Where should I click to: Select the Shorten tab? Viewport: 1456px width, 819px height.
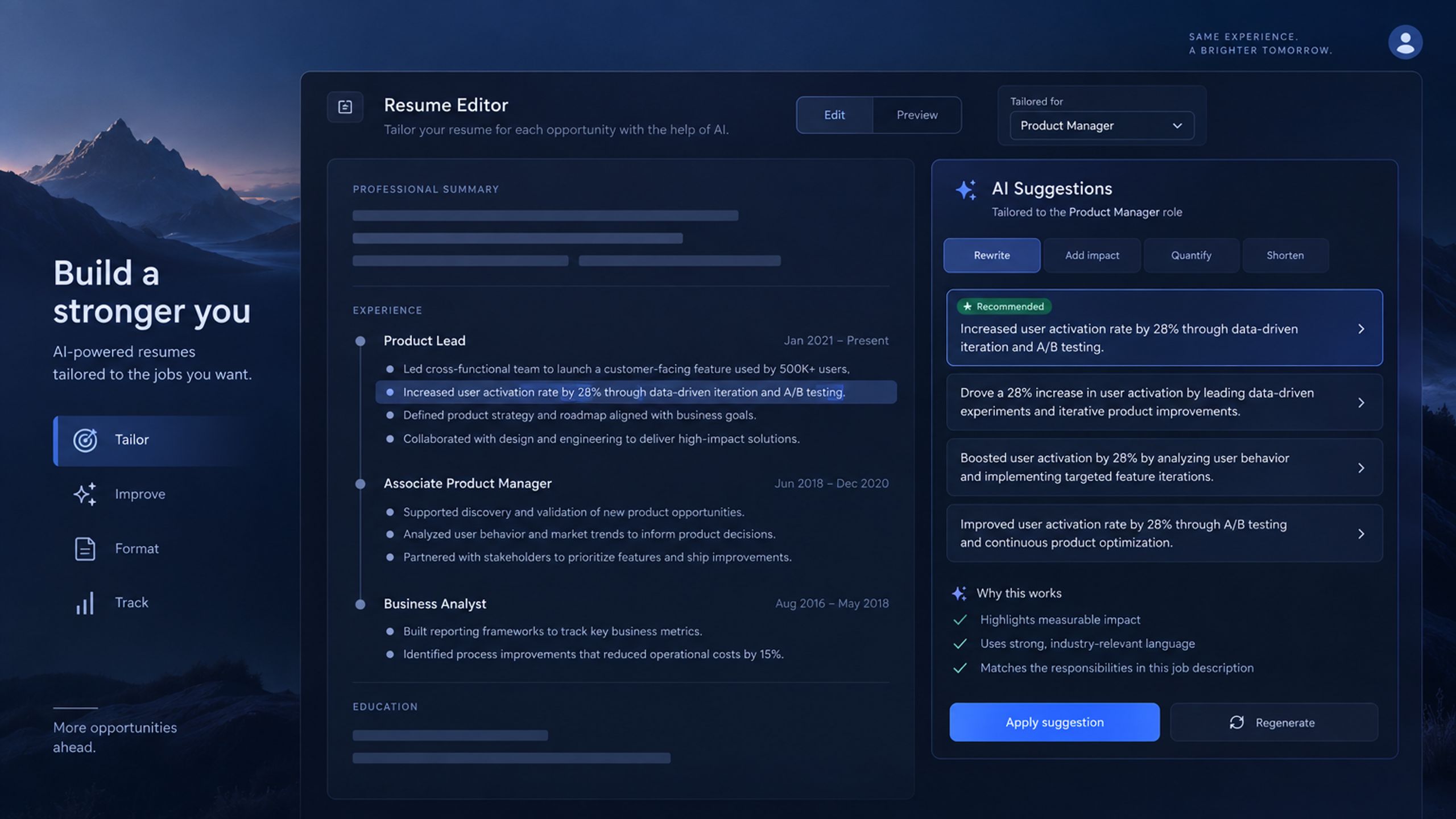pyautogui.click(x=1285, y=255)
